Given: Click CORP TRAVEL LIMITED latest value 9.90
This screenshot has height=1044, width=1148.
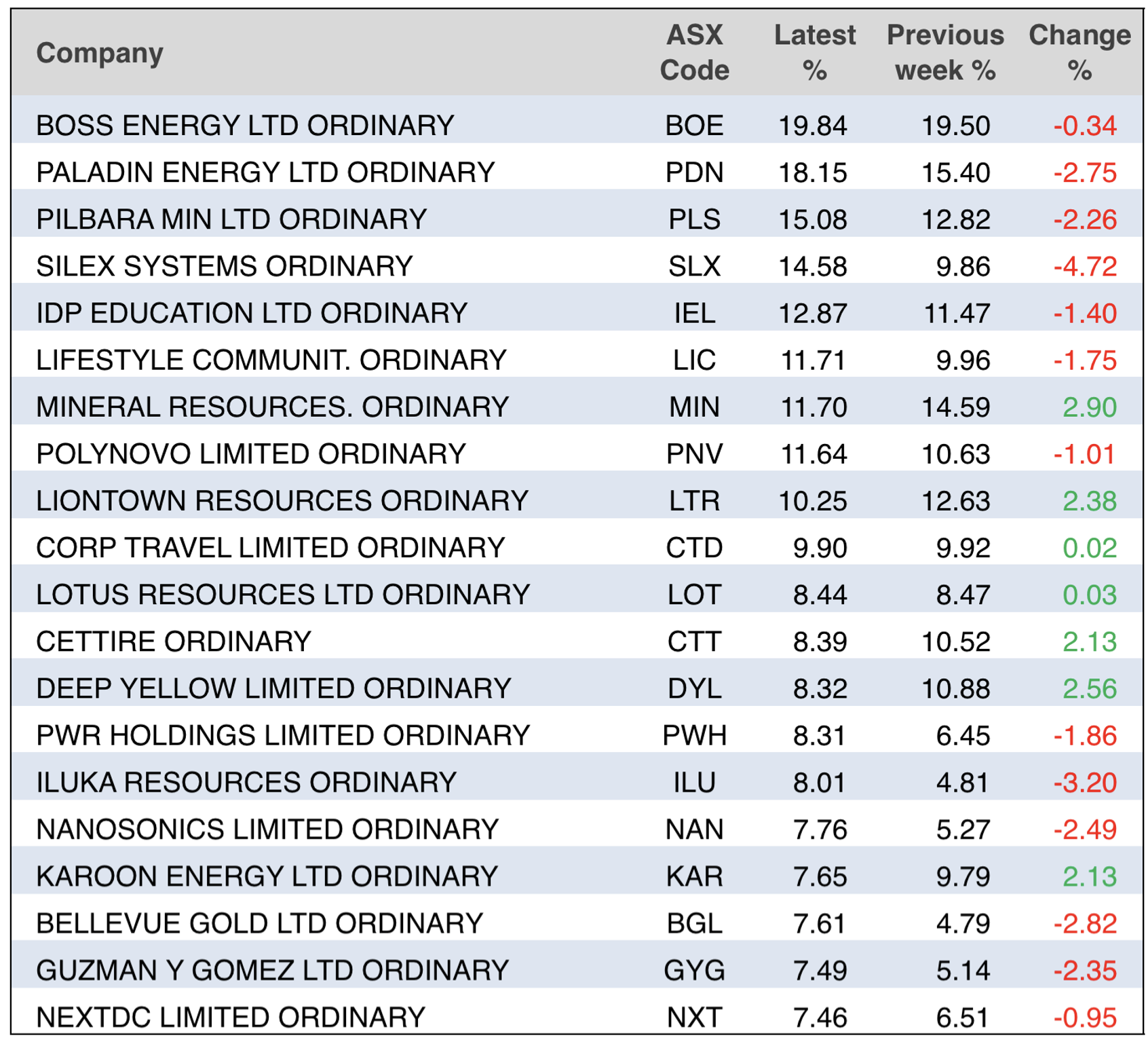Looking at the screenshot, I should (820, 548).
